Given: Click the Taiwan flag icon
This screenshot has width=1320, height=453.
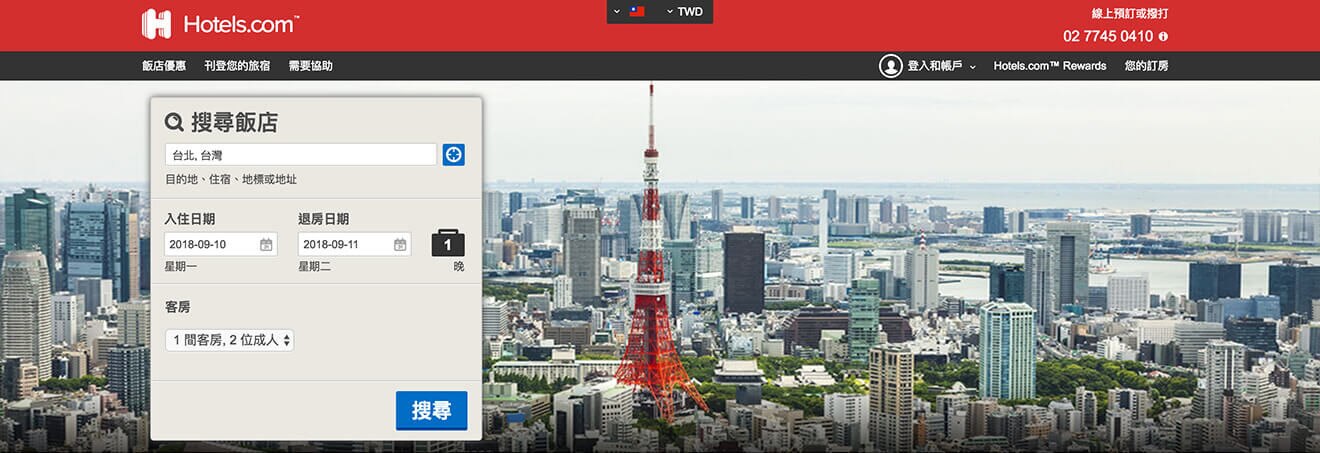Looking at the screenshot, I should [637, 12].
